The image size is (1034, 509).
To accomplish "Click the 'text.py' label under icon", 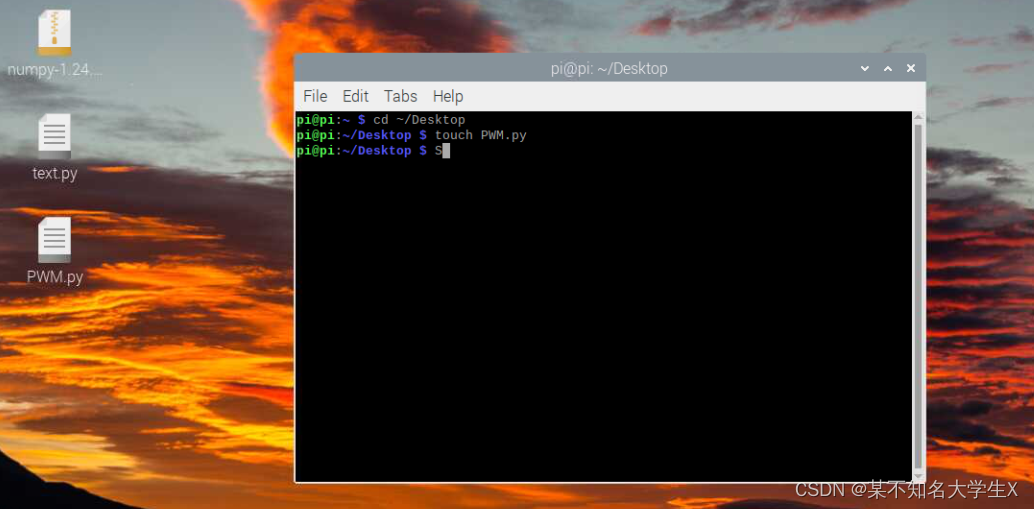I will 55,173.
